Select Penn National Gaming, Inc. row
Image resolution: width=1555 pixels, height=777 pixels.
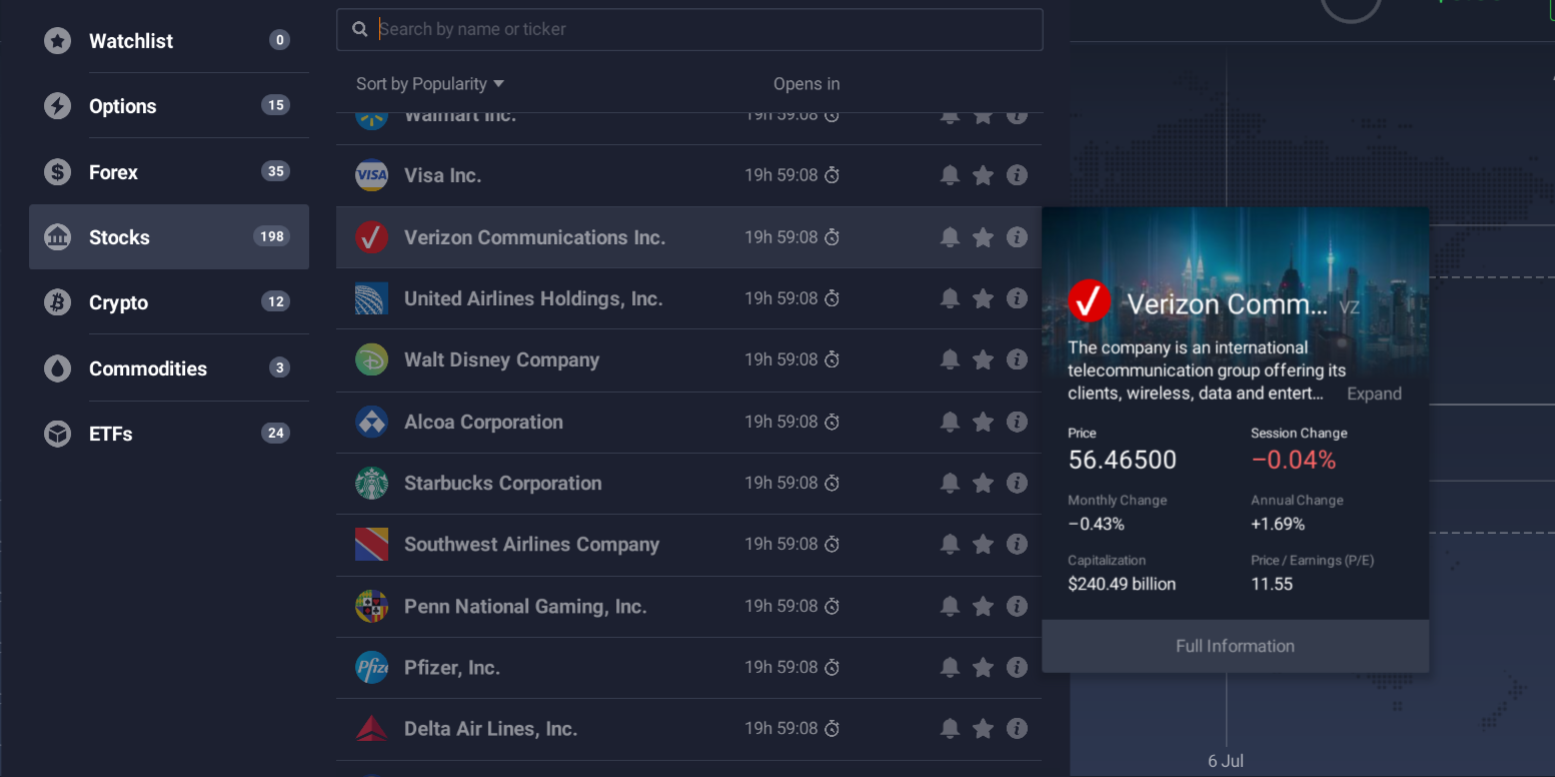(689, 606)
